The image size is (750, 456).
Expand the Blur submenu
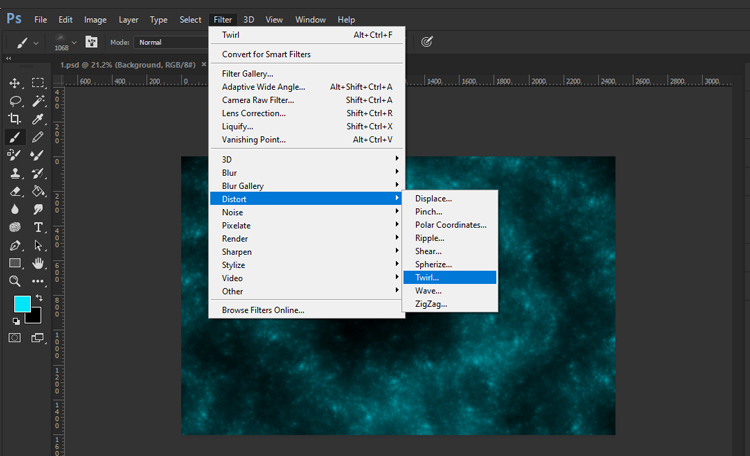pos(306,173)
